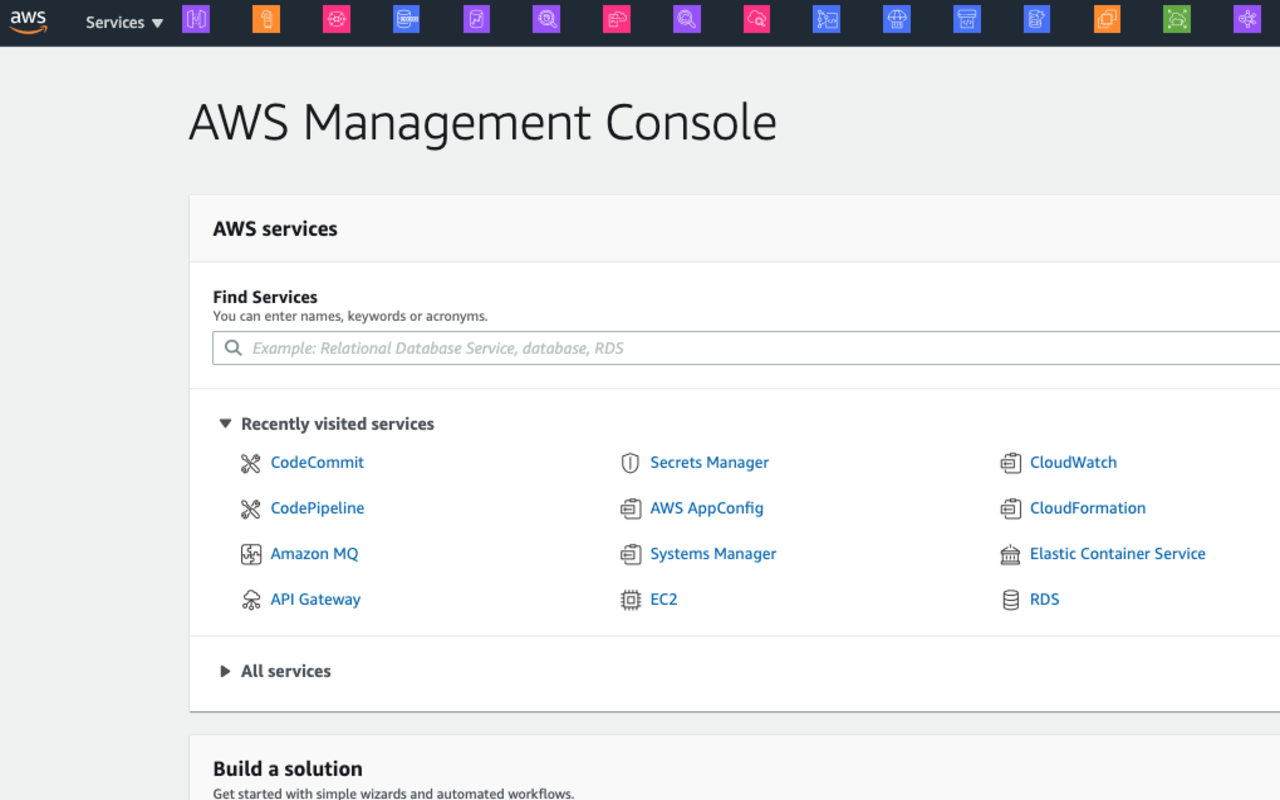Open the purple cylinder-with-chart shortcut icon
Viewport: 1280px width, 800px height.
point(476,18)
